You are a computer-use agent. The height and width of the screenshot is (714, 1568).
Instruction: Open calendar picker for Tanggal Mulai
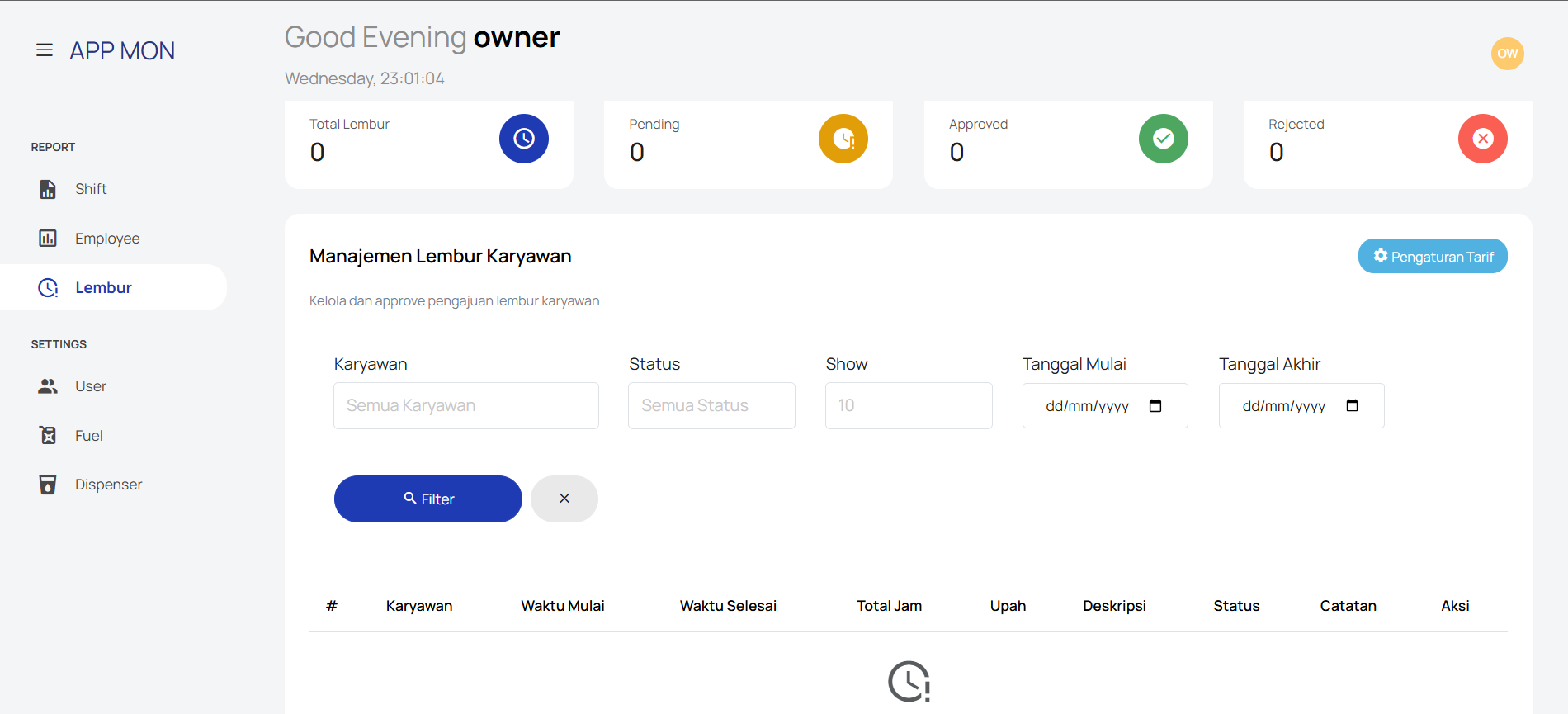[1155, 406]
